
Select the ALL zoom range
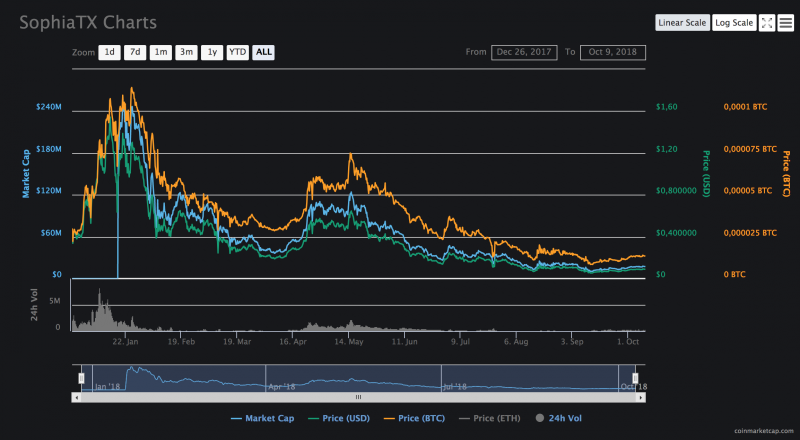pyautogui.click(x=263, y=52)
